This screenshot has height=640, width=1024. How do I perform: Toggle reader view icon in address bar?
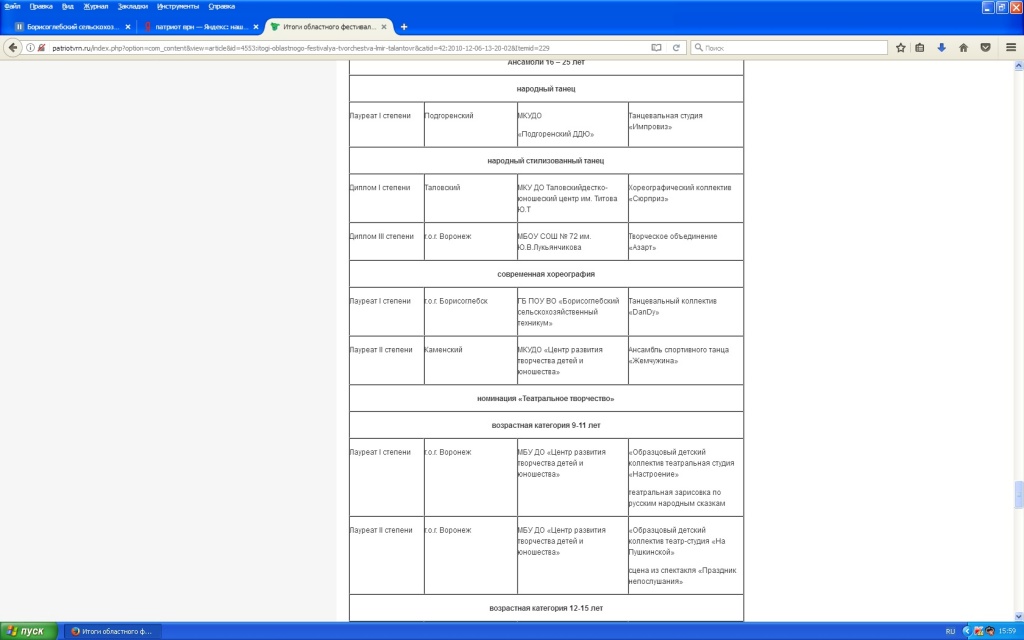656,48
